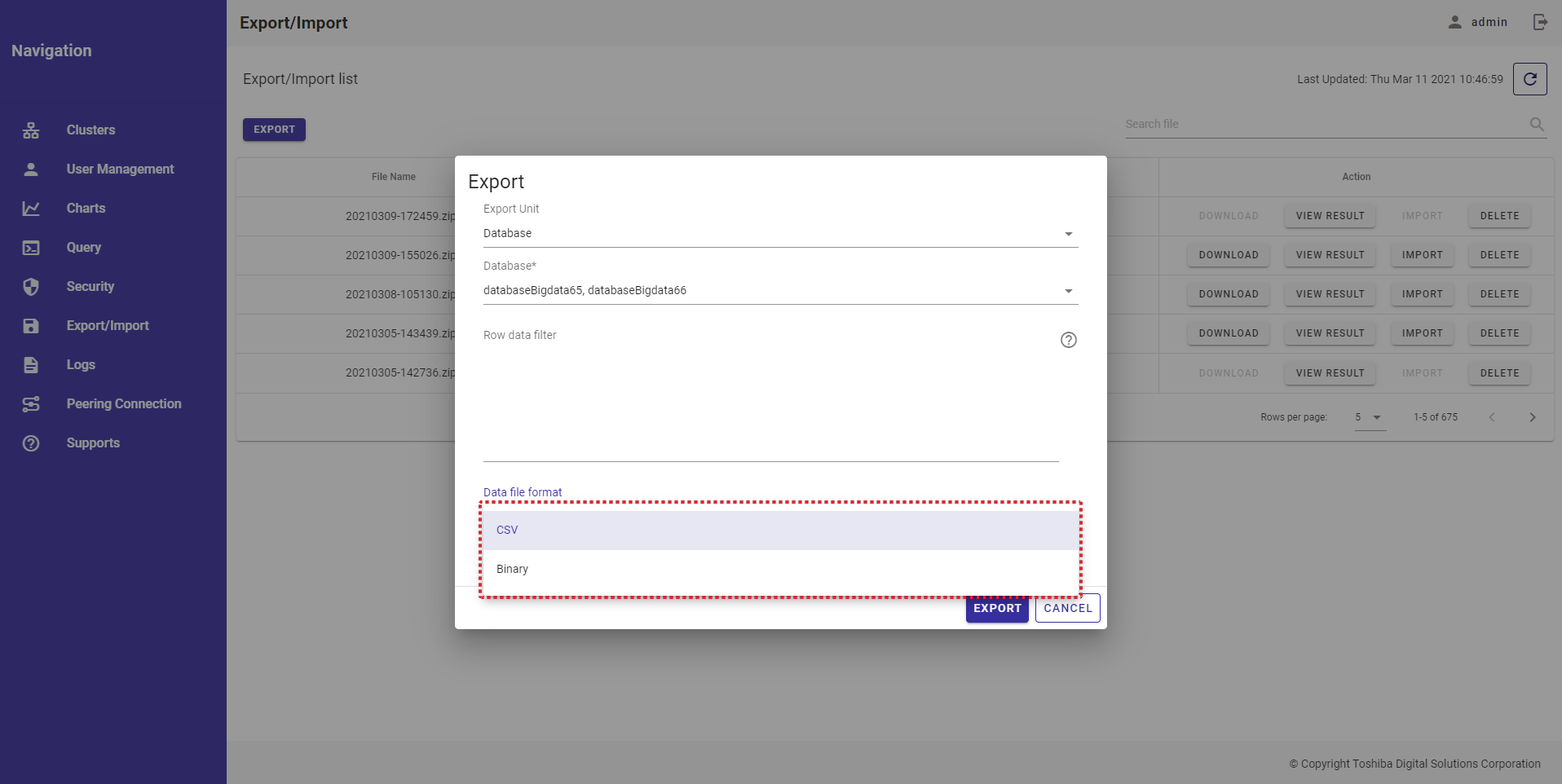Click the admin username text
1562x784 pixels.
coord(1489,22)
